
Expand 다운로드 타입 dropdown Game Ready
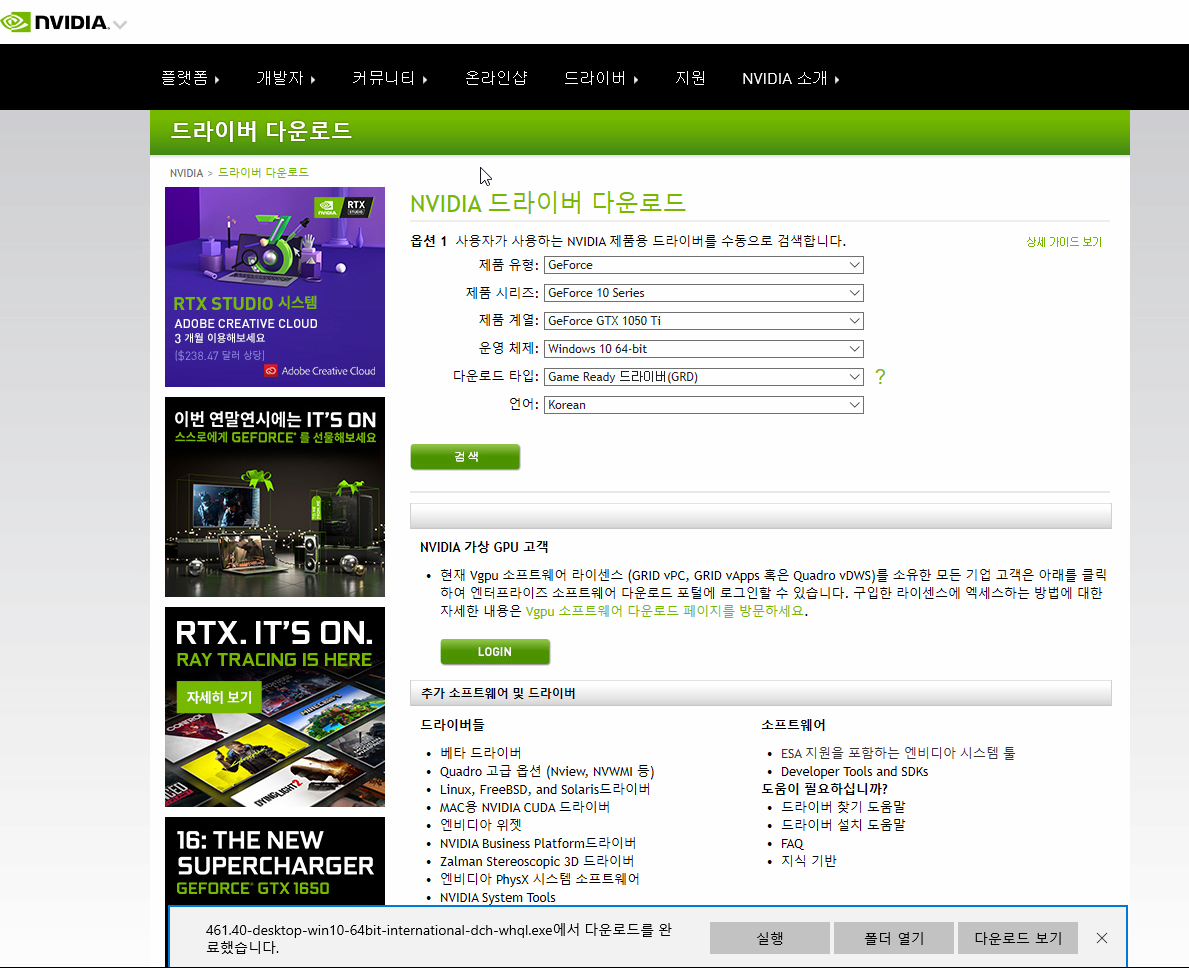pyautogui.click(x=704, y=377)
